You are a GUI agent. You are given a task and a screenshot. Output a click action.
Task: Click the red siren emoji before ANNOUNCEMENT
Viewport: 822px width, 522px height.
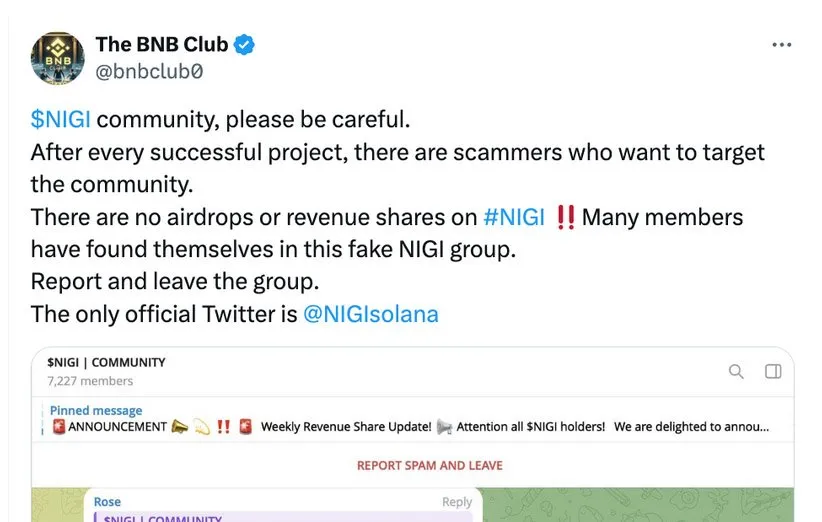[59, 427]
